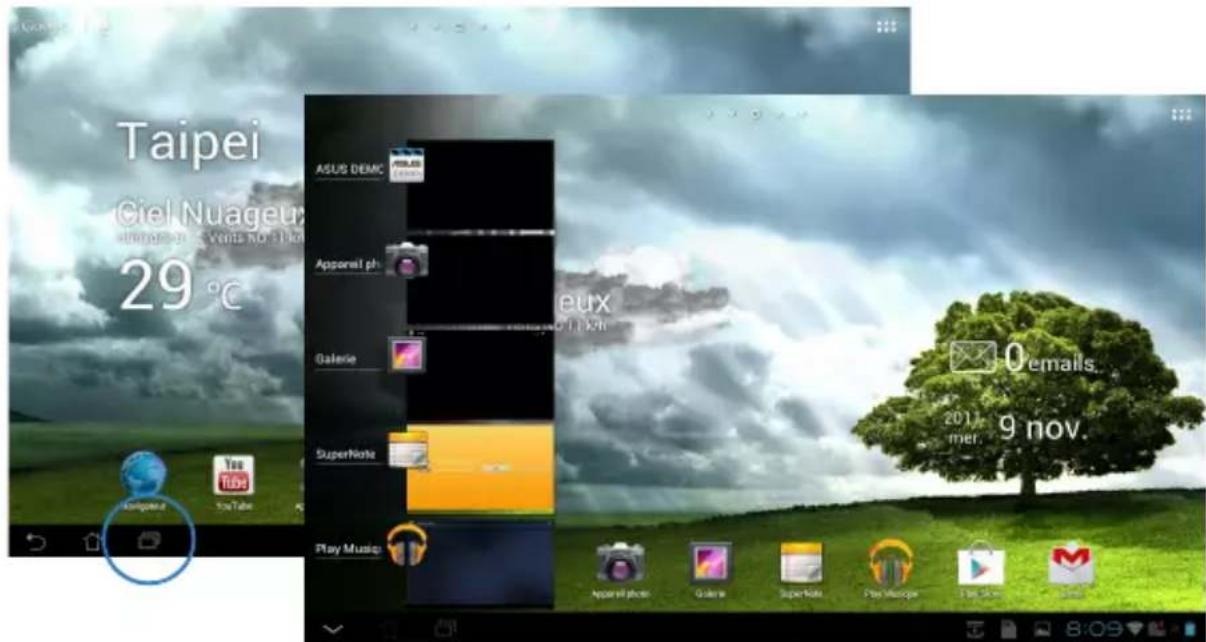Tap the home button on front screen

coord(388,628)
